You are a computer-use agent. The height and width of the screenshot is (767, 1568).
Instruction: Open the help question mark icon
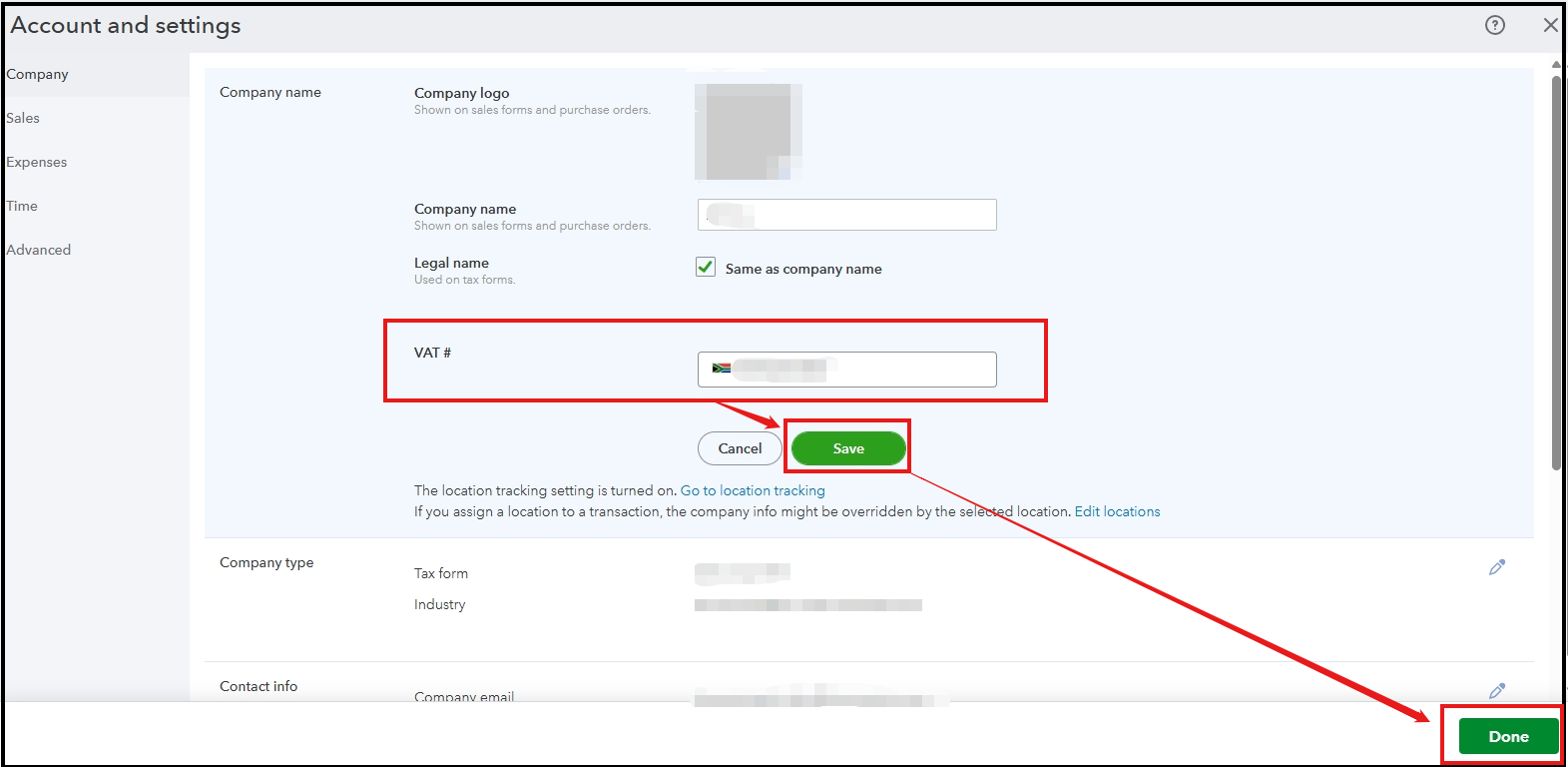(1494, 25)
